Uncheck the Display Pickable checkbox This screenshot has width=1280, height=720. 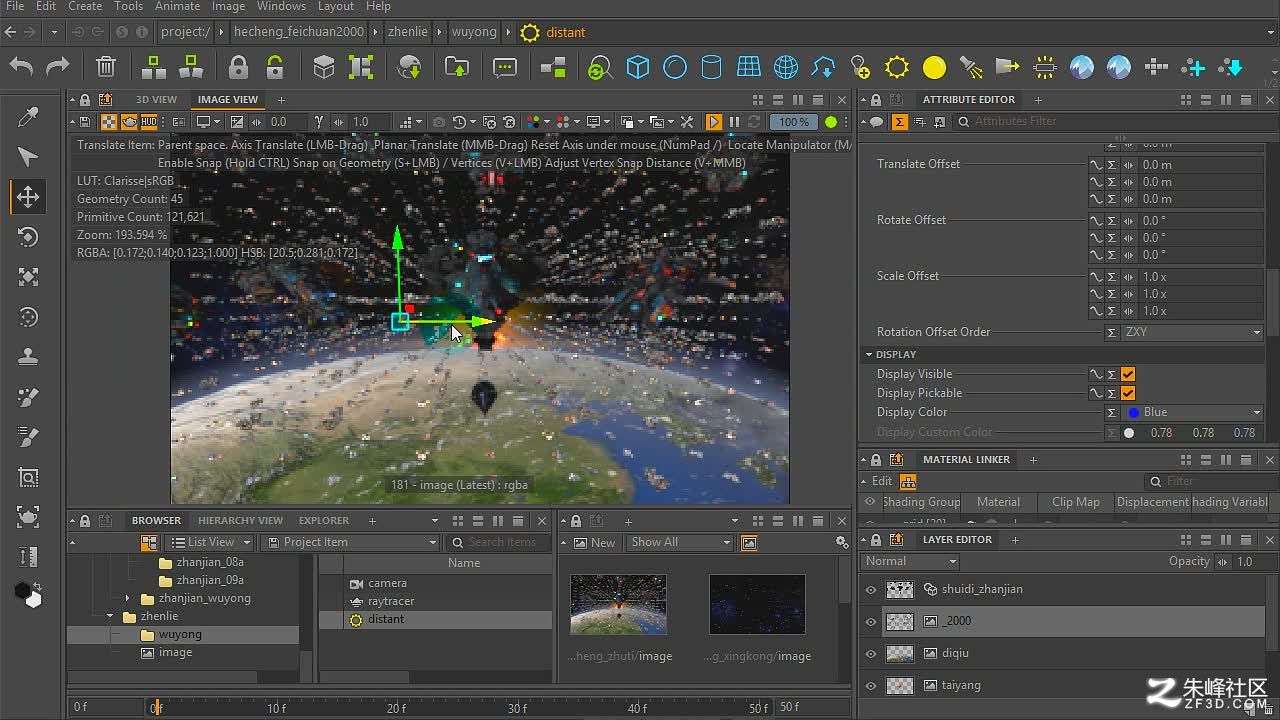tap(1128, 393)
